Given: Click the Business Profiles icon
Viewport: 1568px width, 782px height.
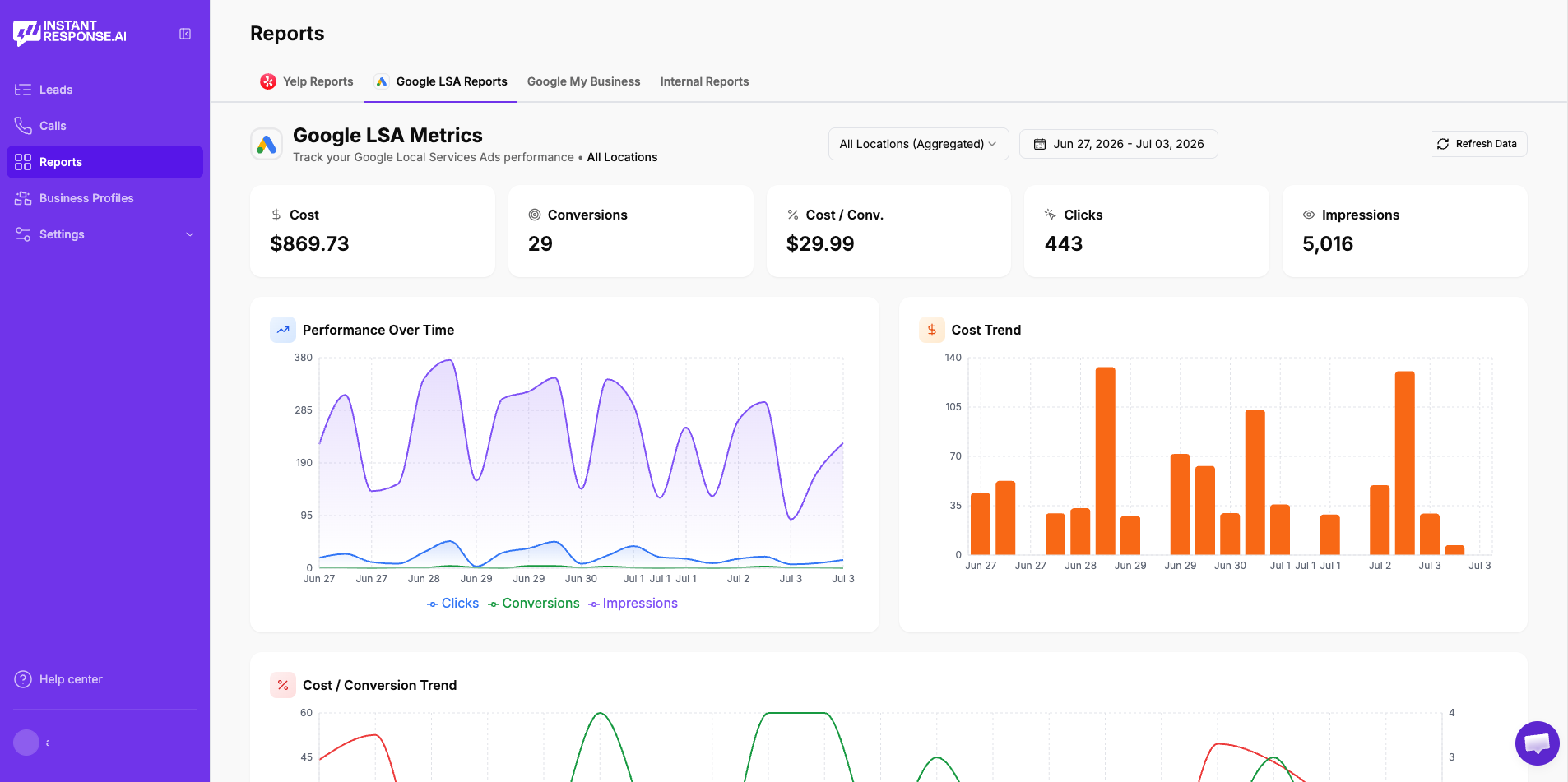Looking at the screenshot, I should tap(23, 198).
